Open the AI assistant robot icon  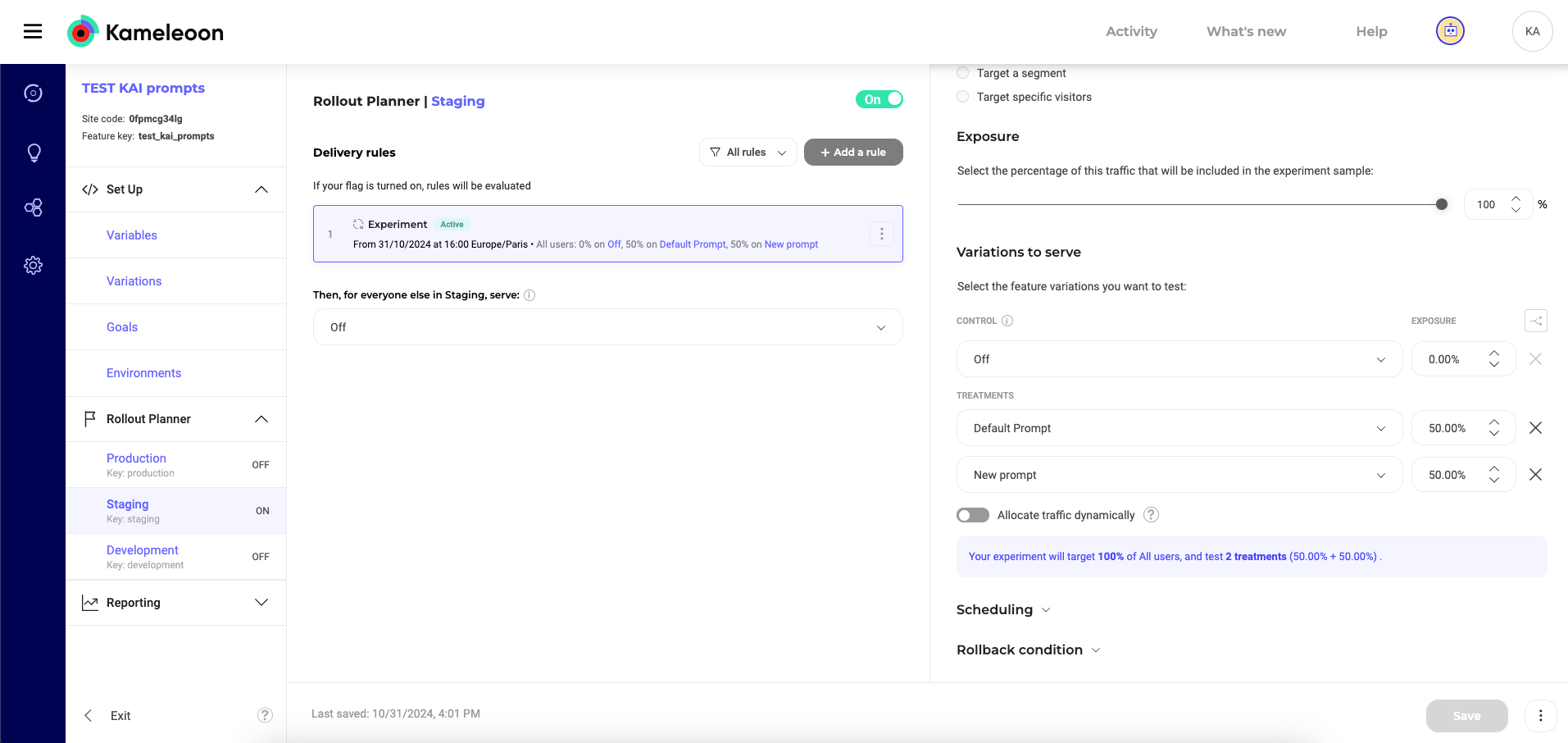pos(1450,31)
